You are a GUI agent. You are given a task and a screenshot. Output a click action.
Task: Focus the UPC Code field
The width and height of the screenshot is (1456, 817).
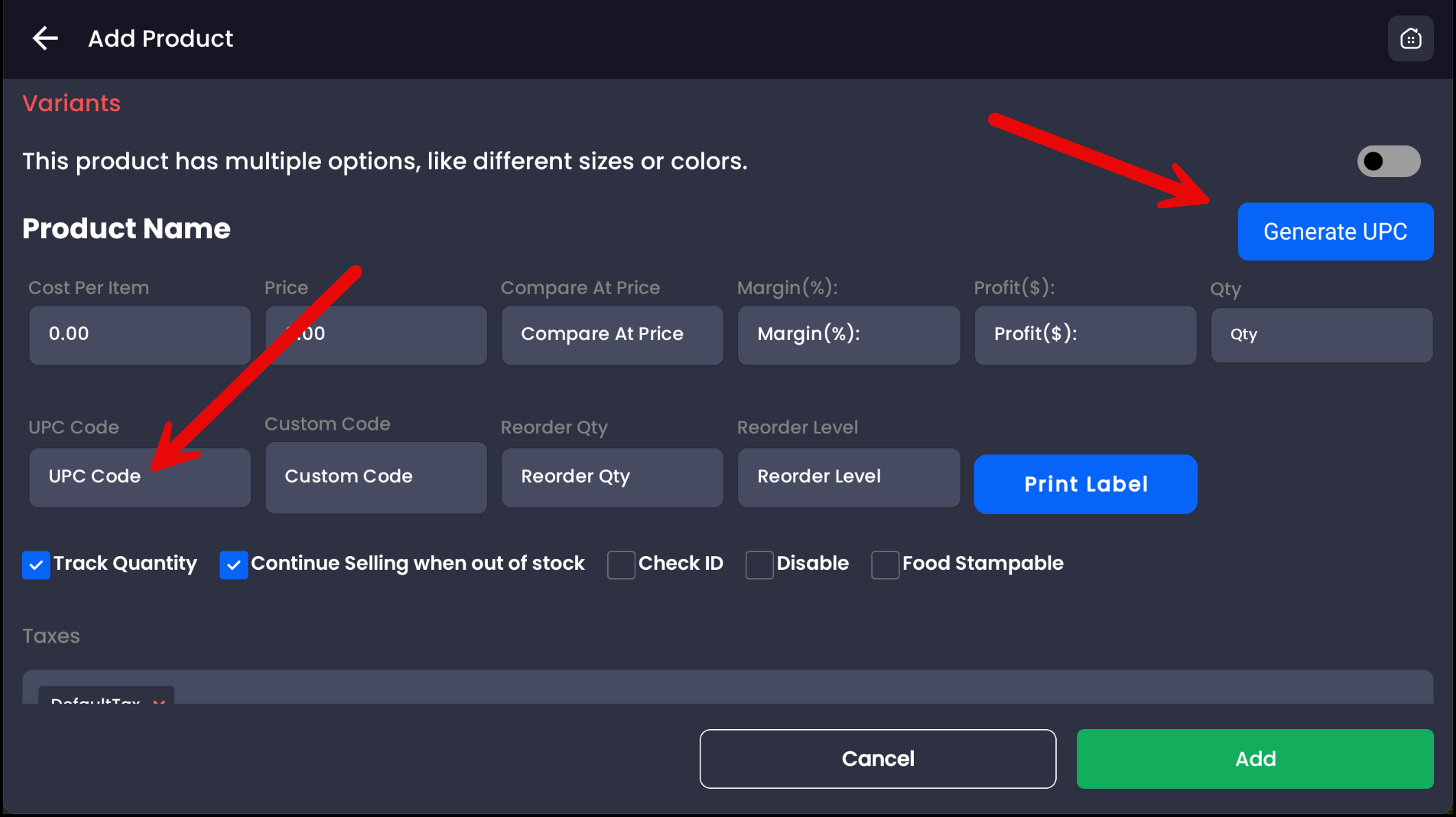click(140, 477)
